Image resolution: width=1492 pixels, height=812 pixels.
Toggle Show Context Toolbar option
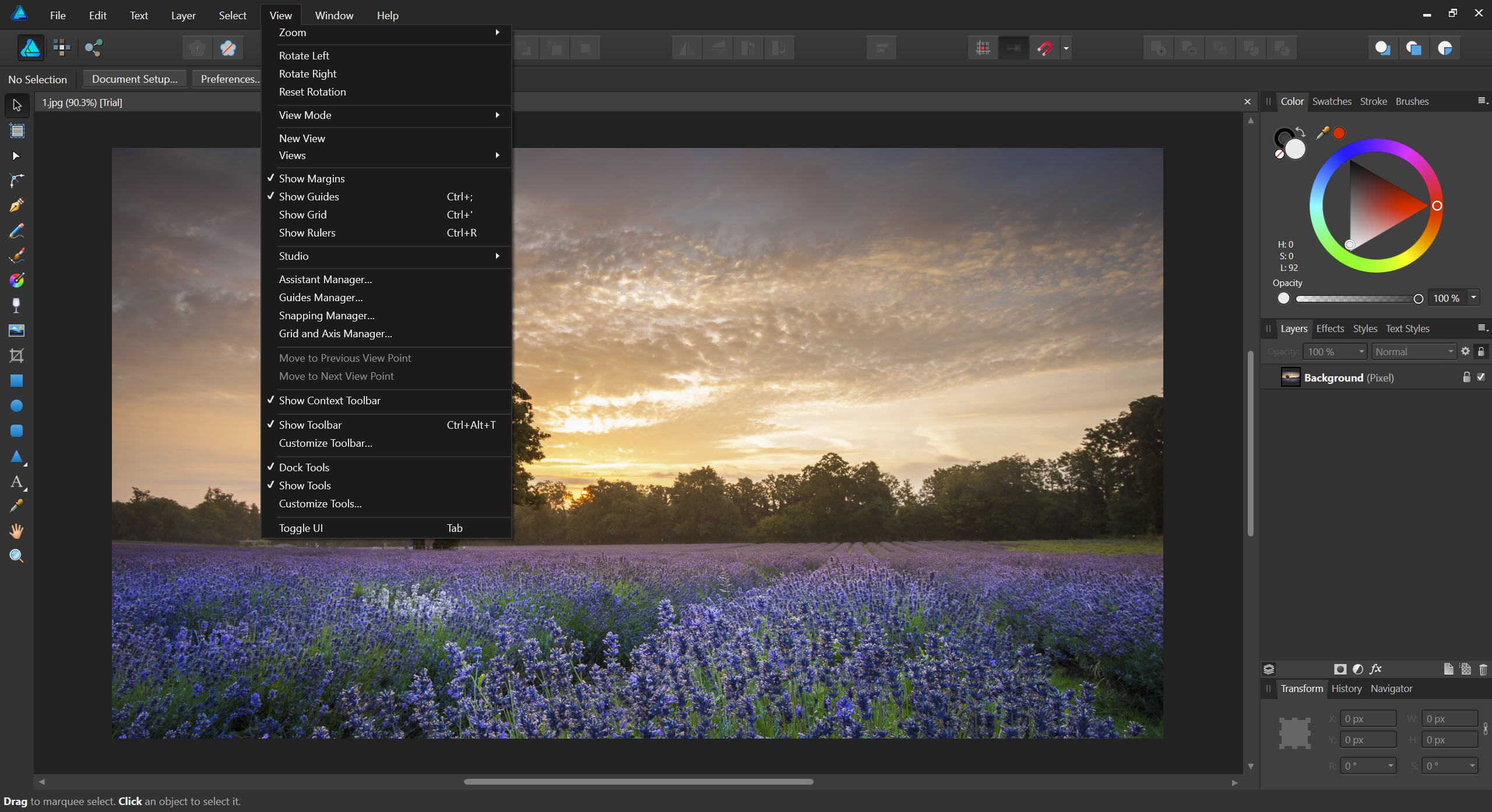329,400
